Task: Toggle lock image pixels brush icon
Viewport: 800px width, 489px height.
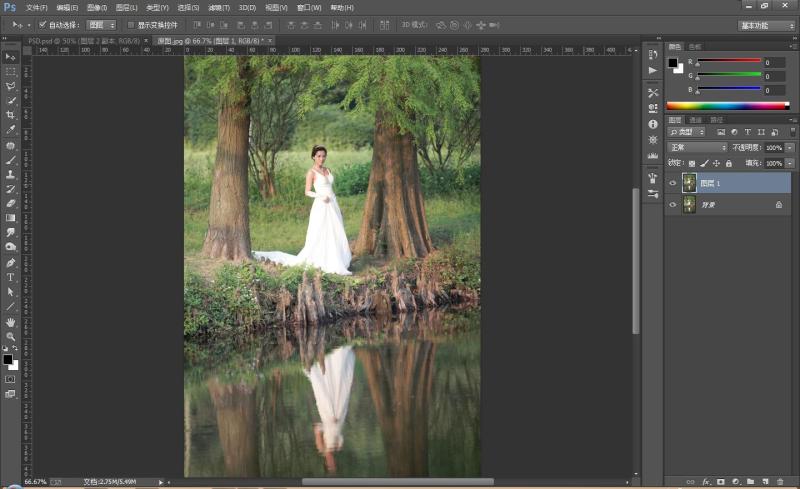Action: pyautogui.click(x=704, y=163)
